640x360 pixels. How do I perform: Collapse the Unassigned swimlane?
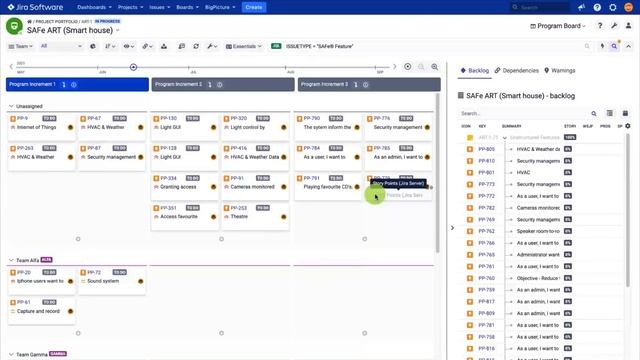coord(11,106)
